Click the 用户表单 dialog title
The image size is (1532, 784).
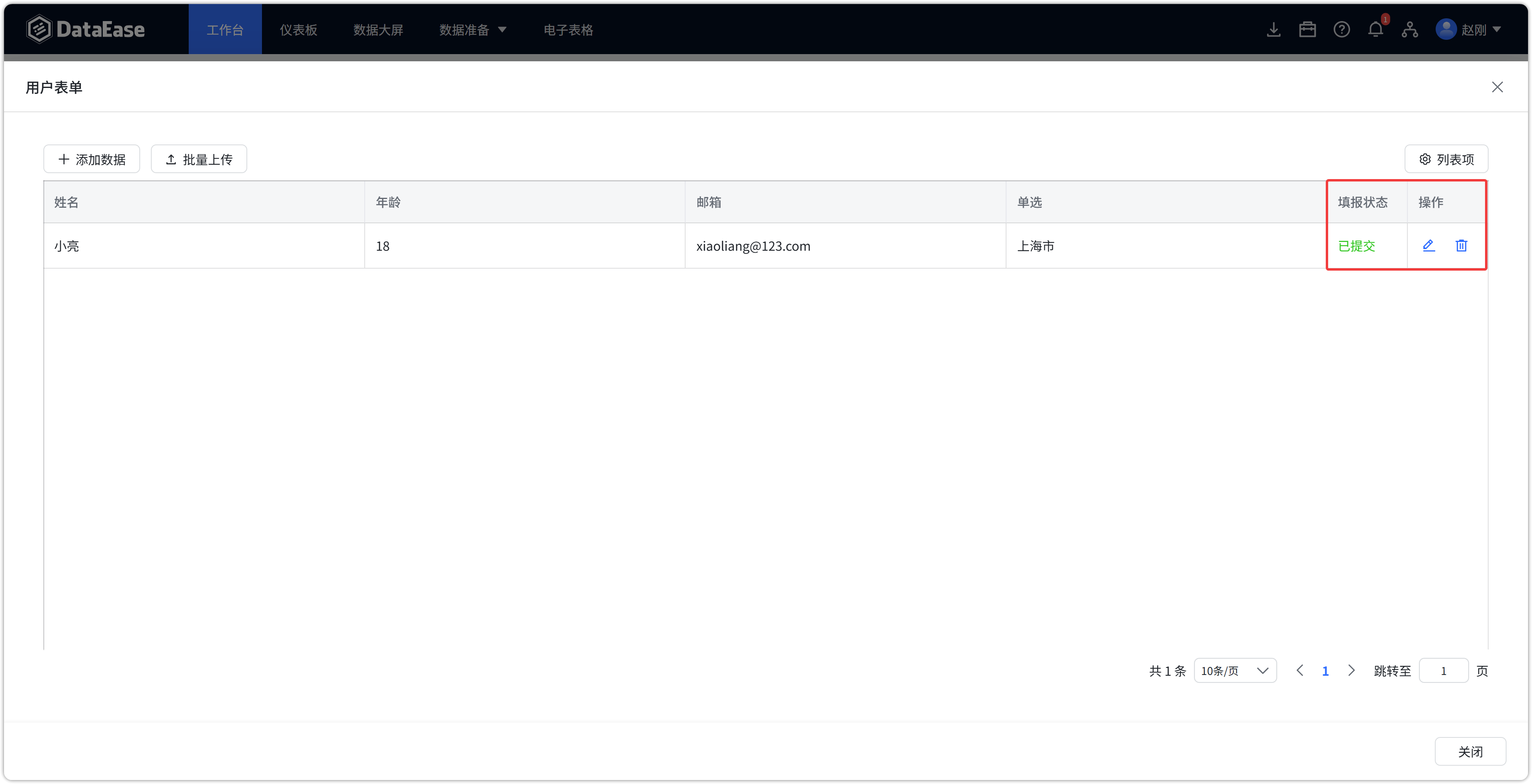click(54, 88)
